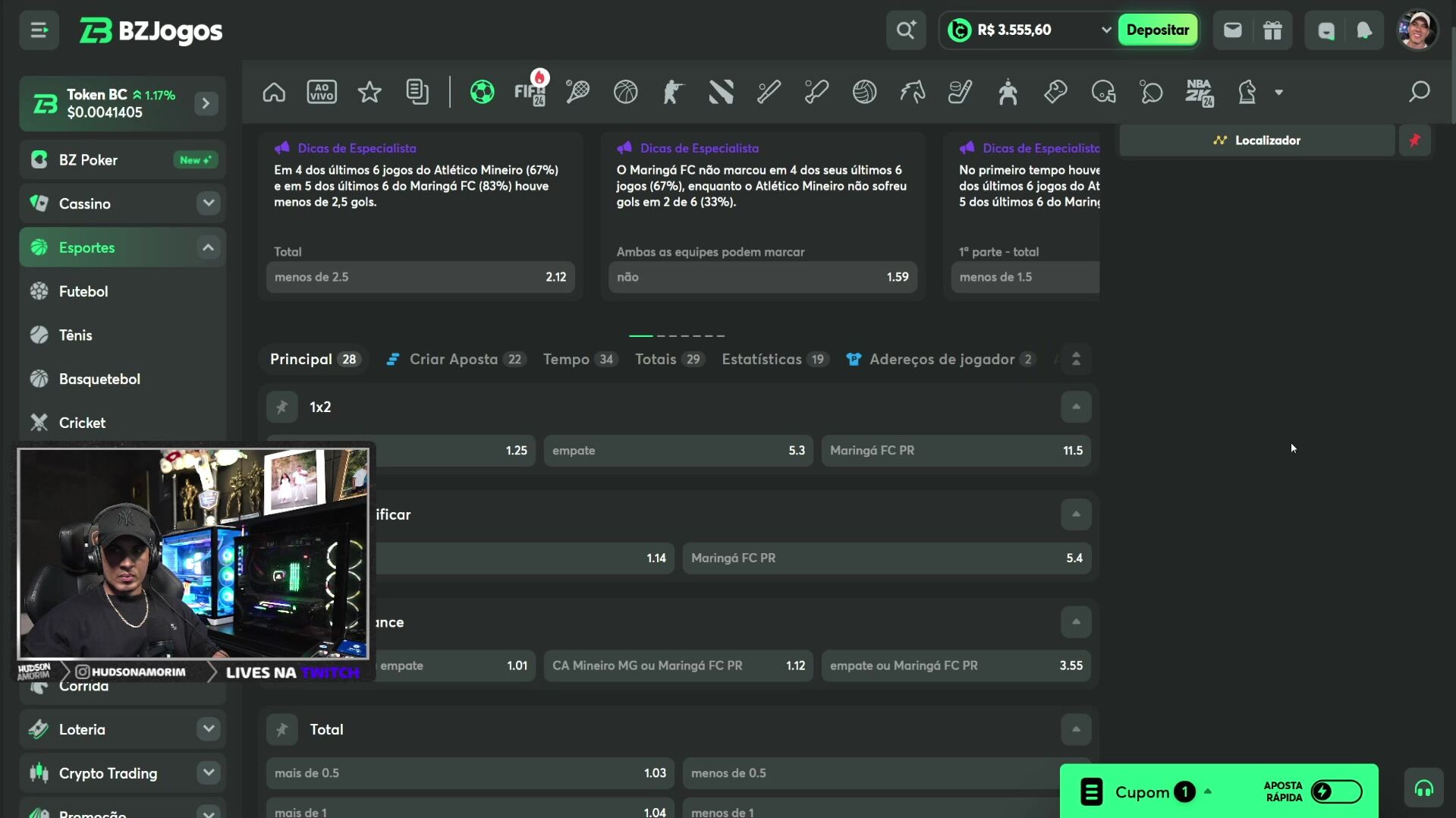The image size is (1456, 818).
Task: Switch to Adereços de jogador tab
Action: (x=942, y=359)
